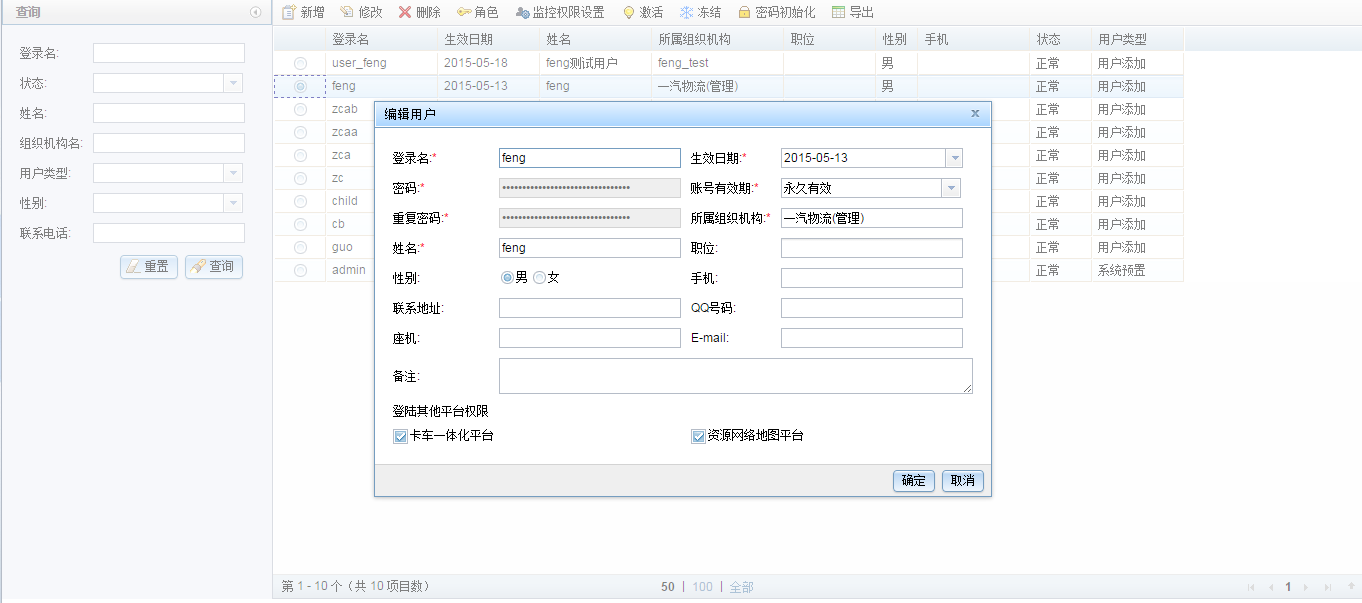Set the page size to 50

coord(668,587)
